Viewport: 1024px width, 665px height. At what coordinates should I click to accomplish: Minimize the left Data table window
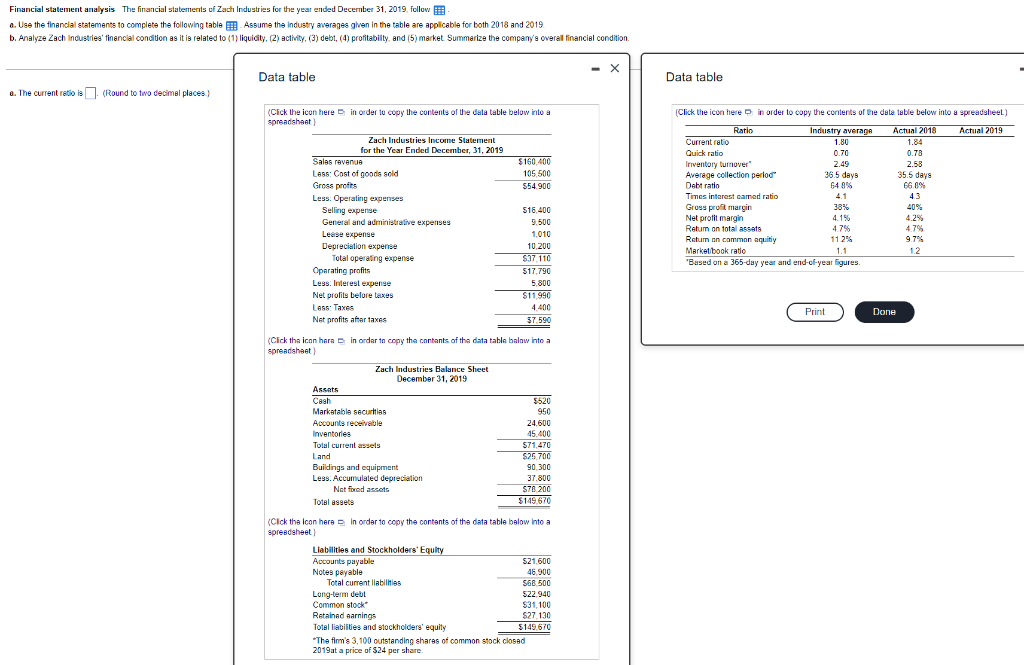click(595, 68)
